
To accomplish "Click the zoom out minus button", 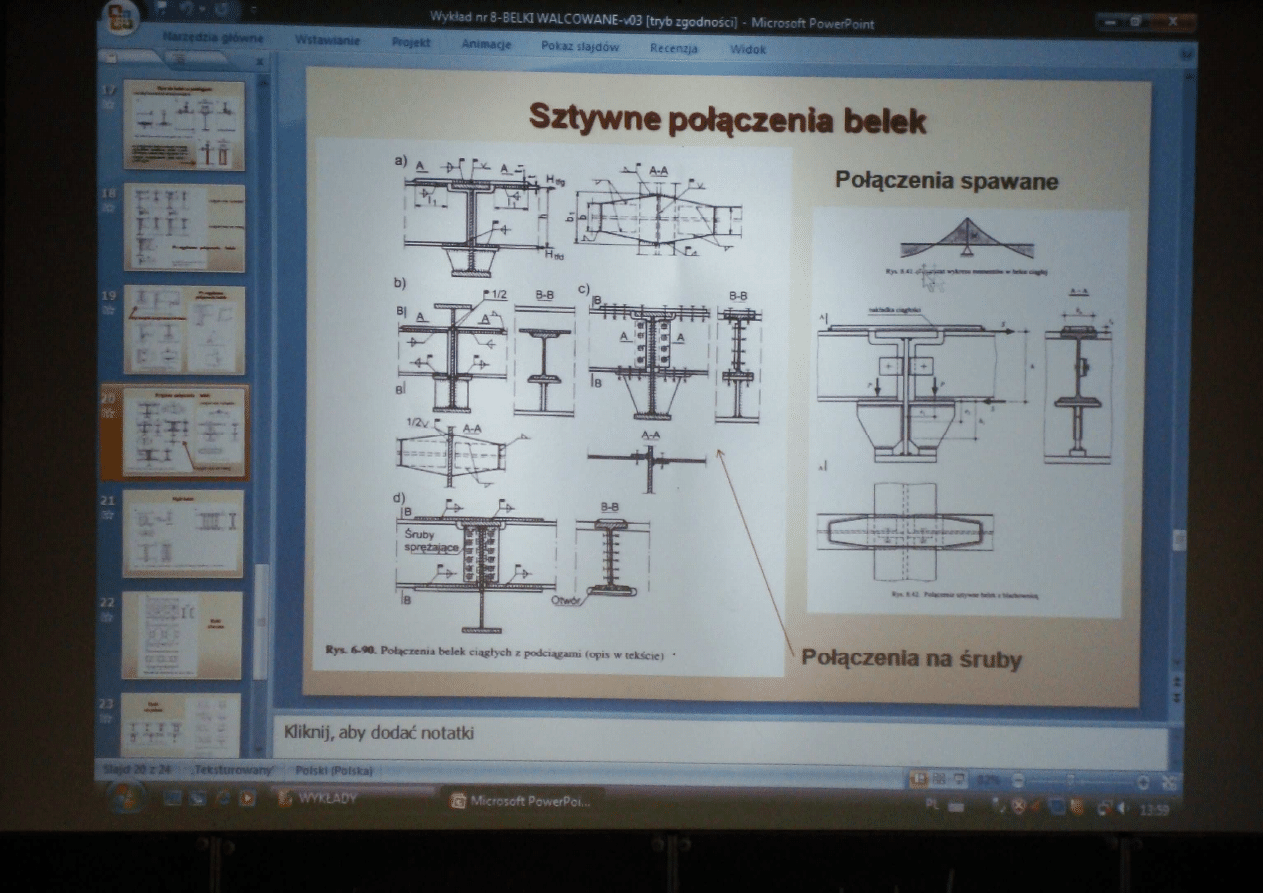I will (x=1017, y=779).
